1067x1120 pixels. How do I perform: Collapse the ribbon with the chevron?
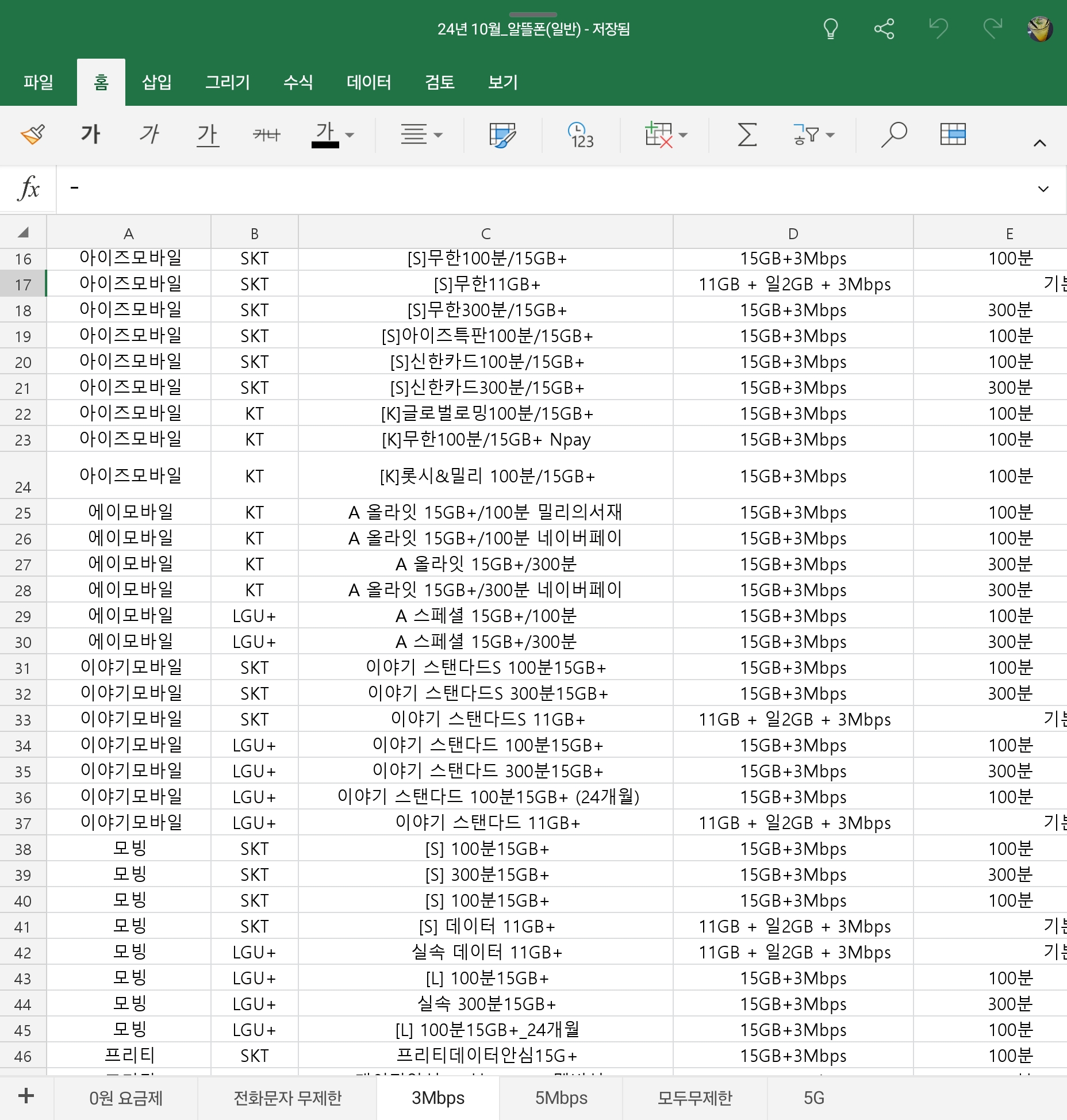coord(1039,143)
